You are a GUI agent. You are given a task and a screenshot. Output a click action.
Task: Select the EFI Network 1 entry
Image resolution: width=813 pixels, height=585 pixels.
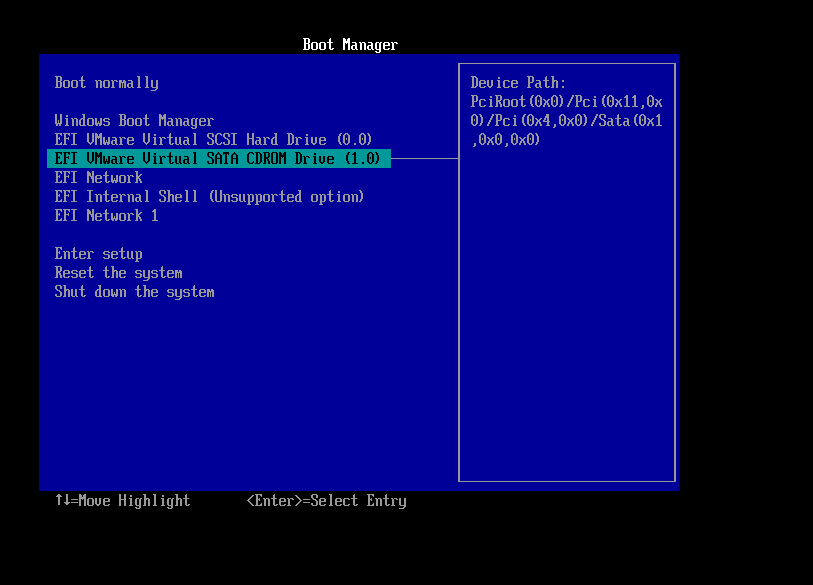click(x=106, y=216)
